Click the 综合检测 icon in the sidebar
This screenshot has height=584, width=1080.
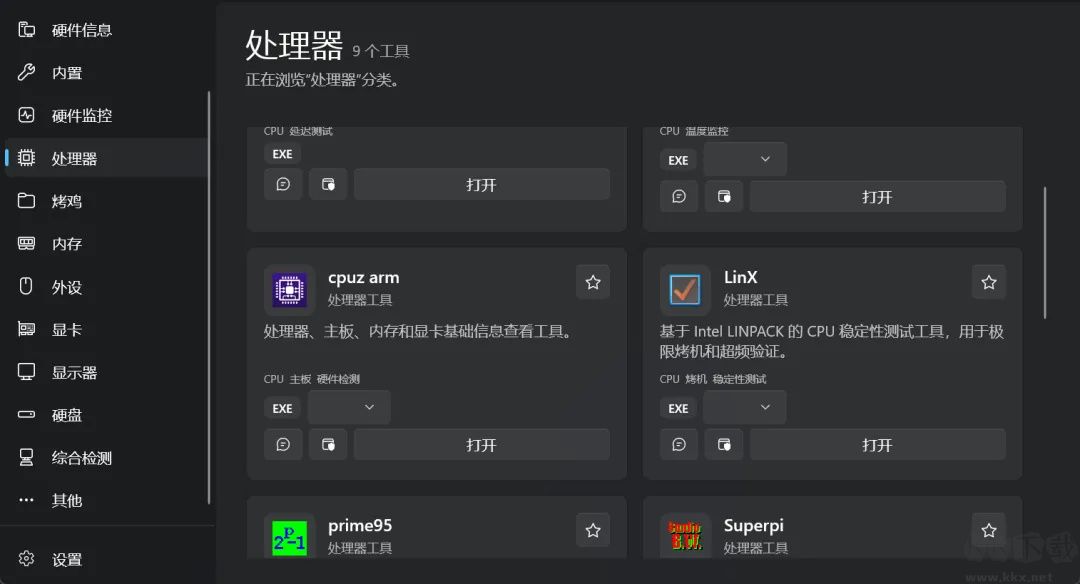click(26, 457)
